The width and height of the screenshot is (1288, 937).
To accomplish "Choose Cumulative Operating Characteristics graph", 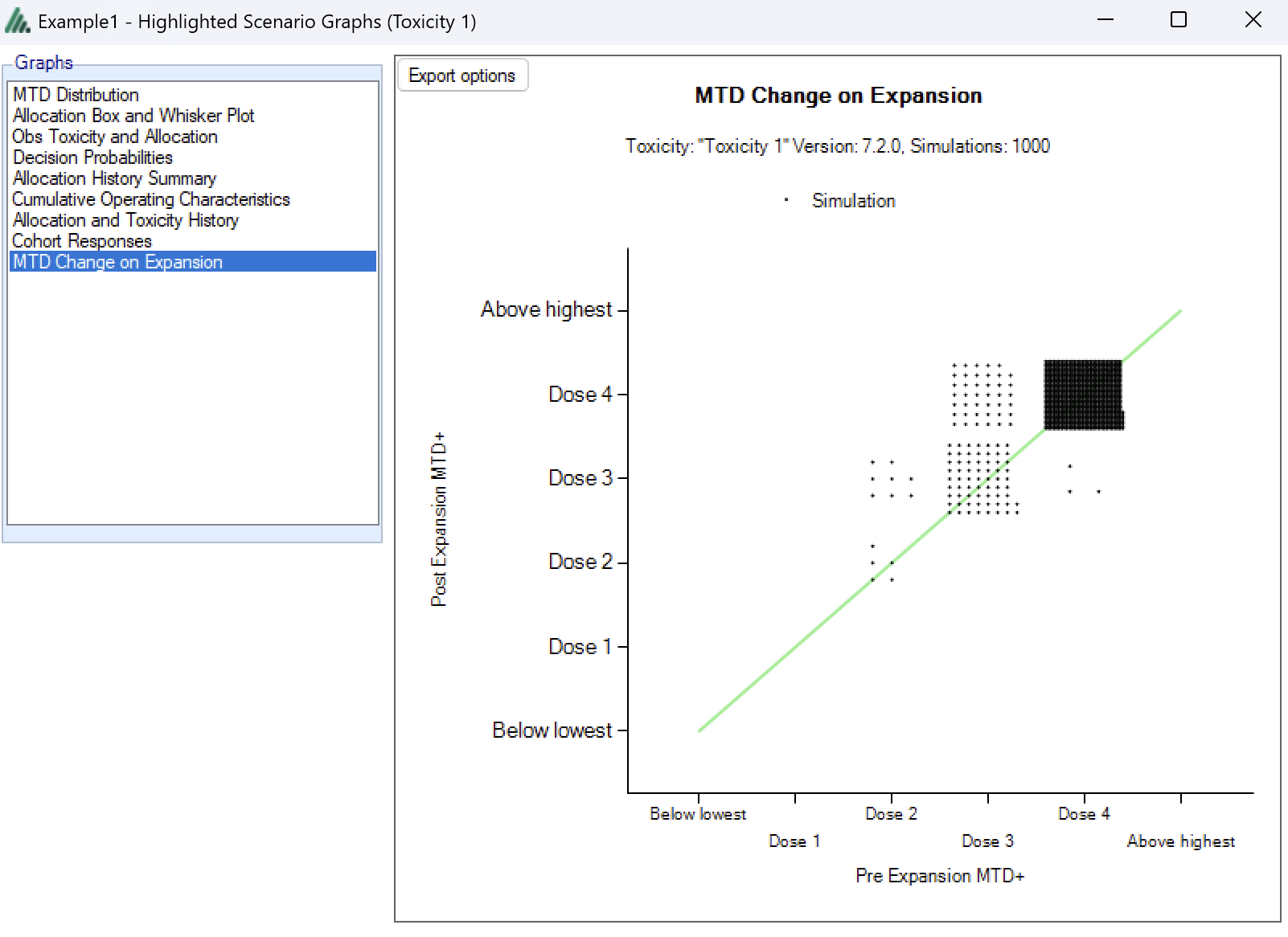I will [151, 199].
